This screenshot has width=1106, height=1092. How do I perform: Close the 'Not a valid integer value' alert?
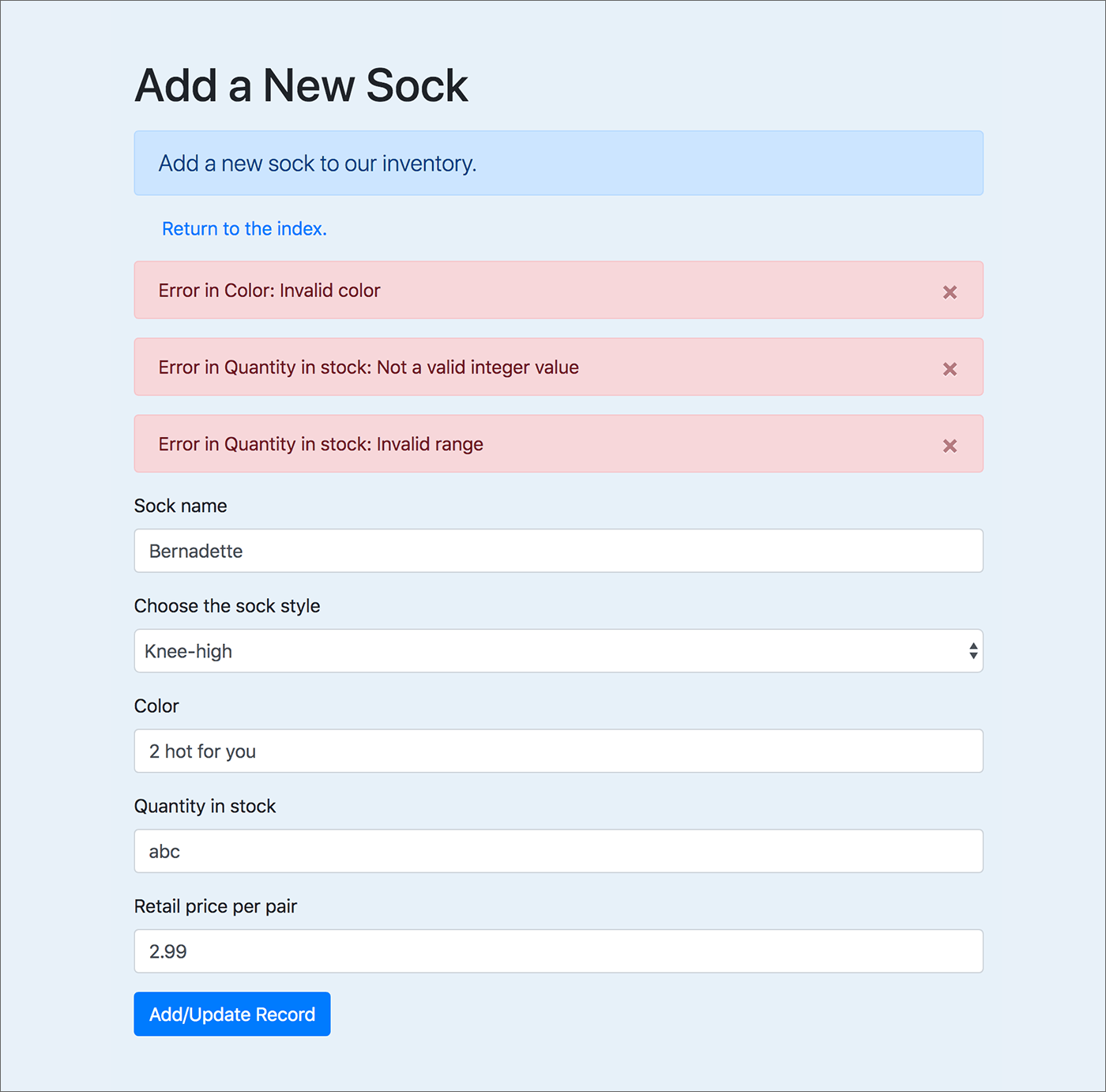(x=950, y=369)
